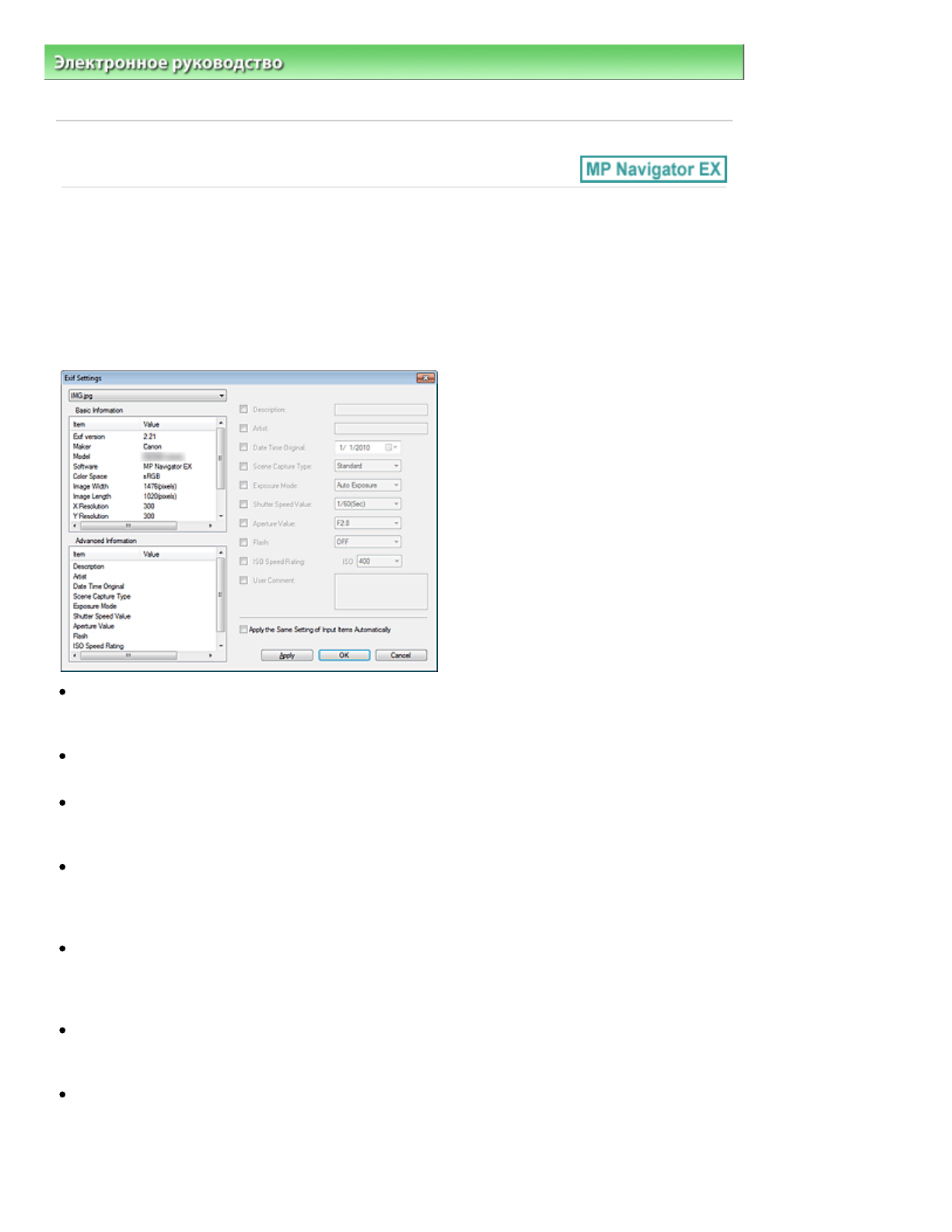Click the Cancel button
Screen dimensions: 952x1232
pyautogui.click(x=401, y=655)
